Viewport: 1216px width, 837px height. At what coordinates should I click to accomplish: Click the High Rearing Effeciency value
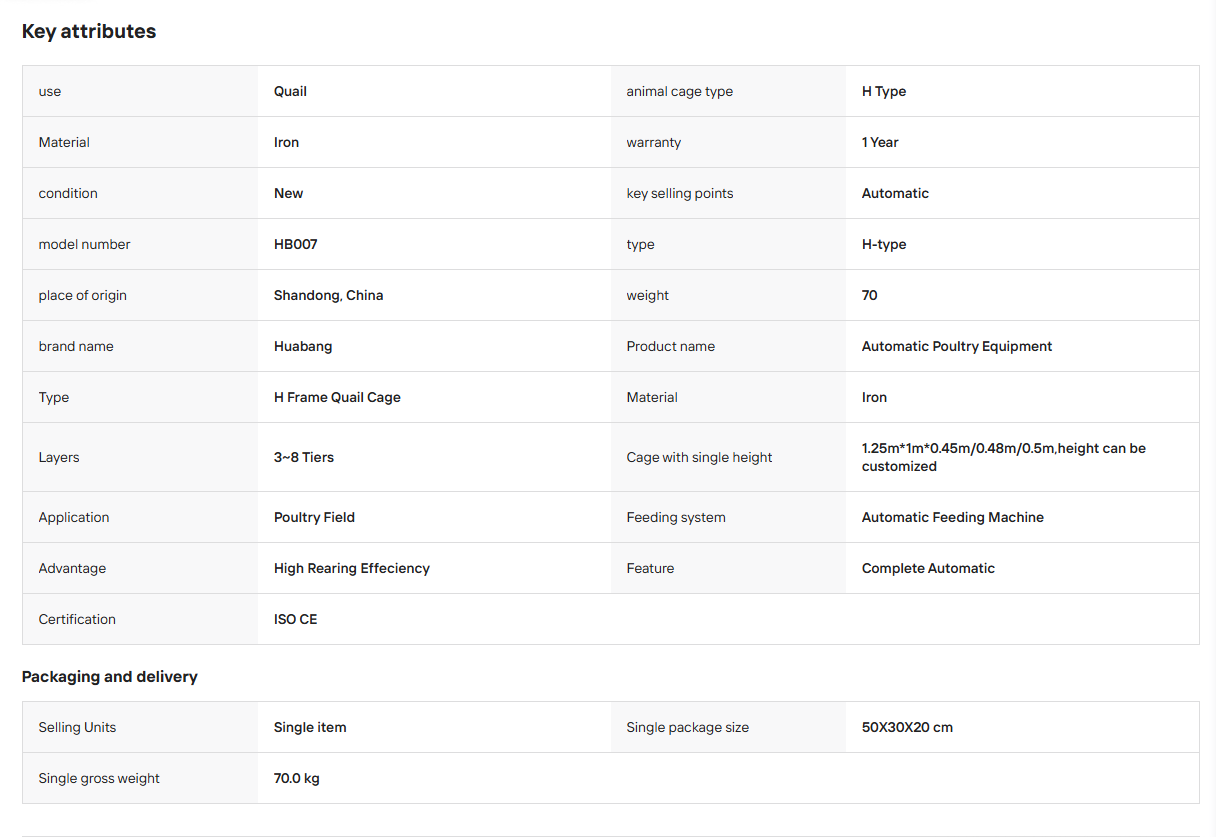click(352, 568)
